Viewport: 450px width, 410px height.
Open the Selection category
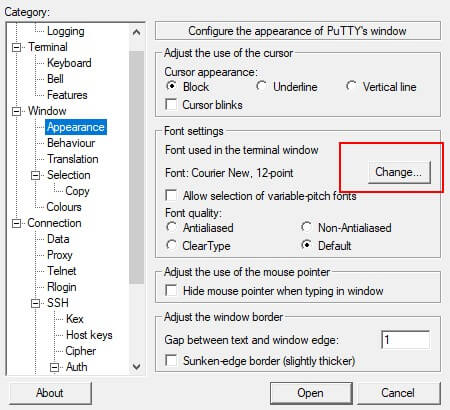pos(68,175)
